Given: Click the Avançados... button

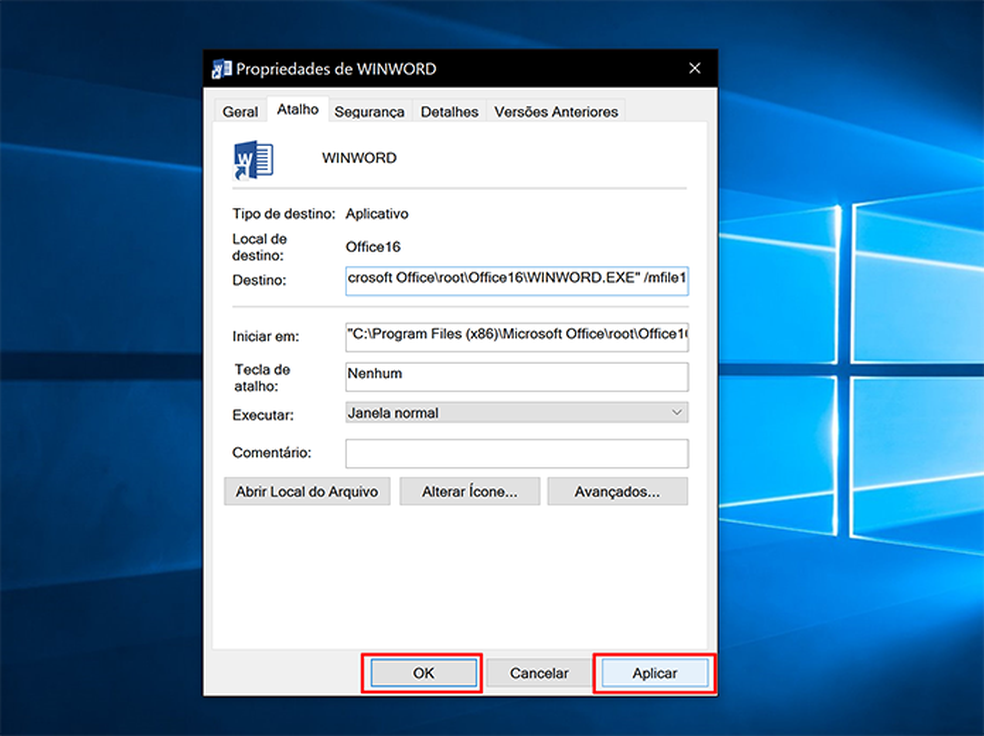Looking at the screenshot, I should (x=616, y=492).
